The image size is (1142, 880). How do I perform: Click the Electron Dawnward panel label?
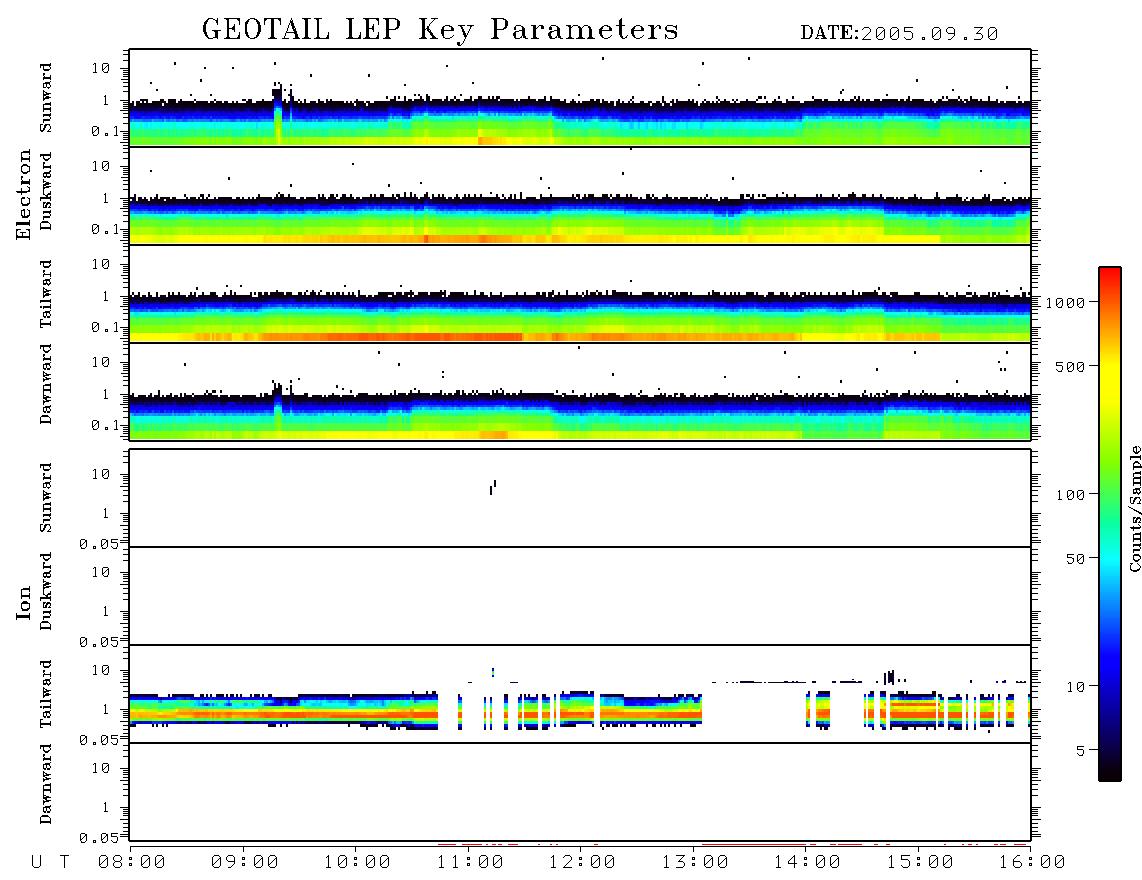pyautogui.click(x=46, y=384)
